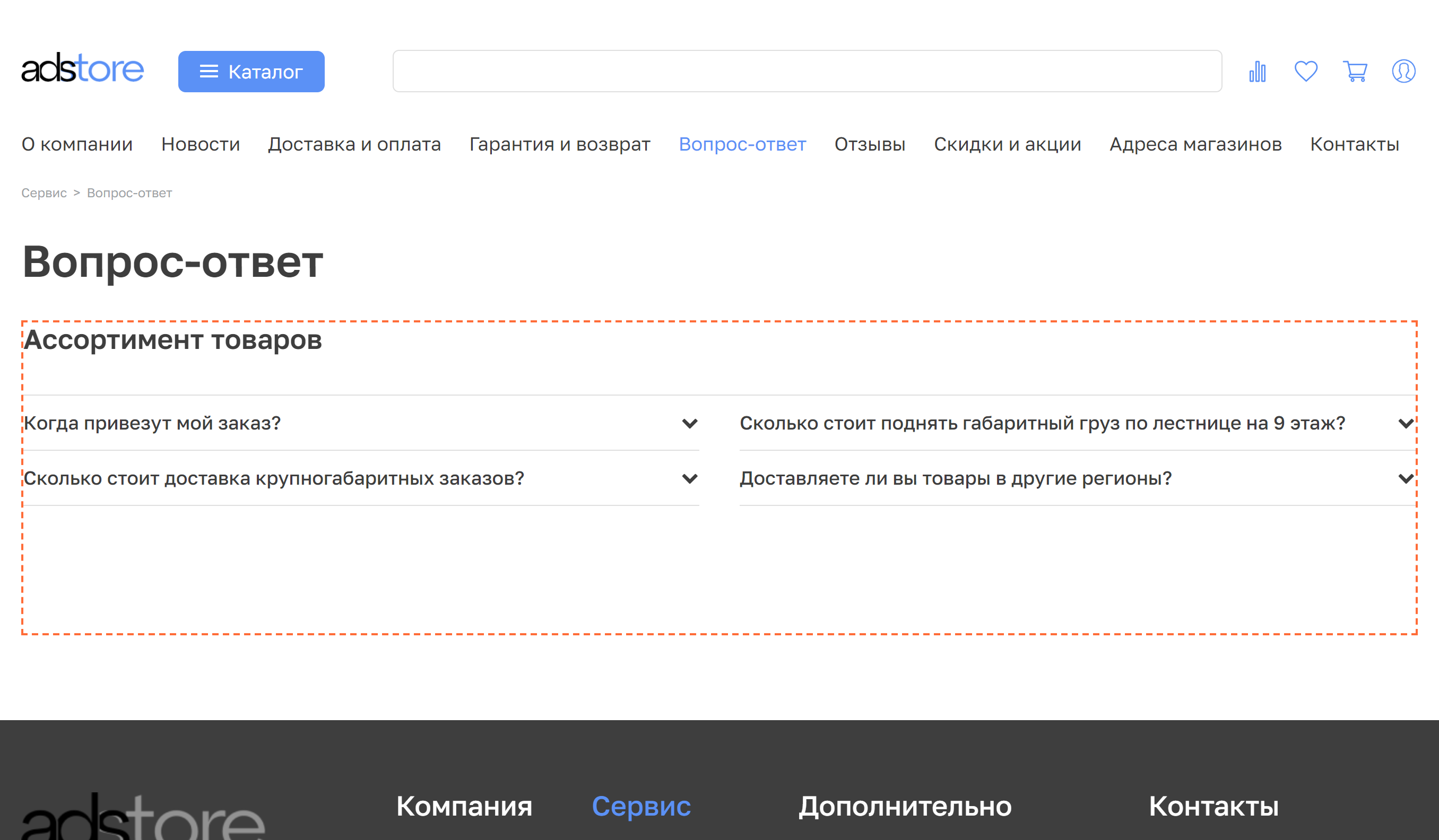This screenshot has width=1439, height=840.
Task: Open Гарантия и возврат page
Action: 560,144
